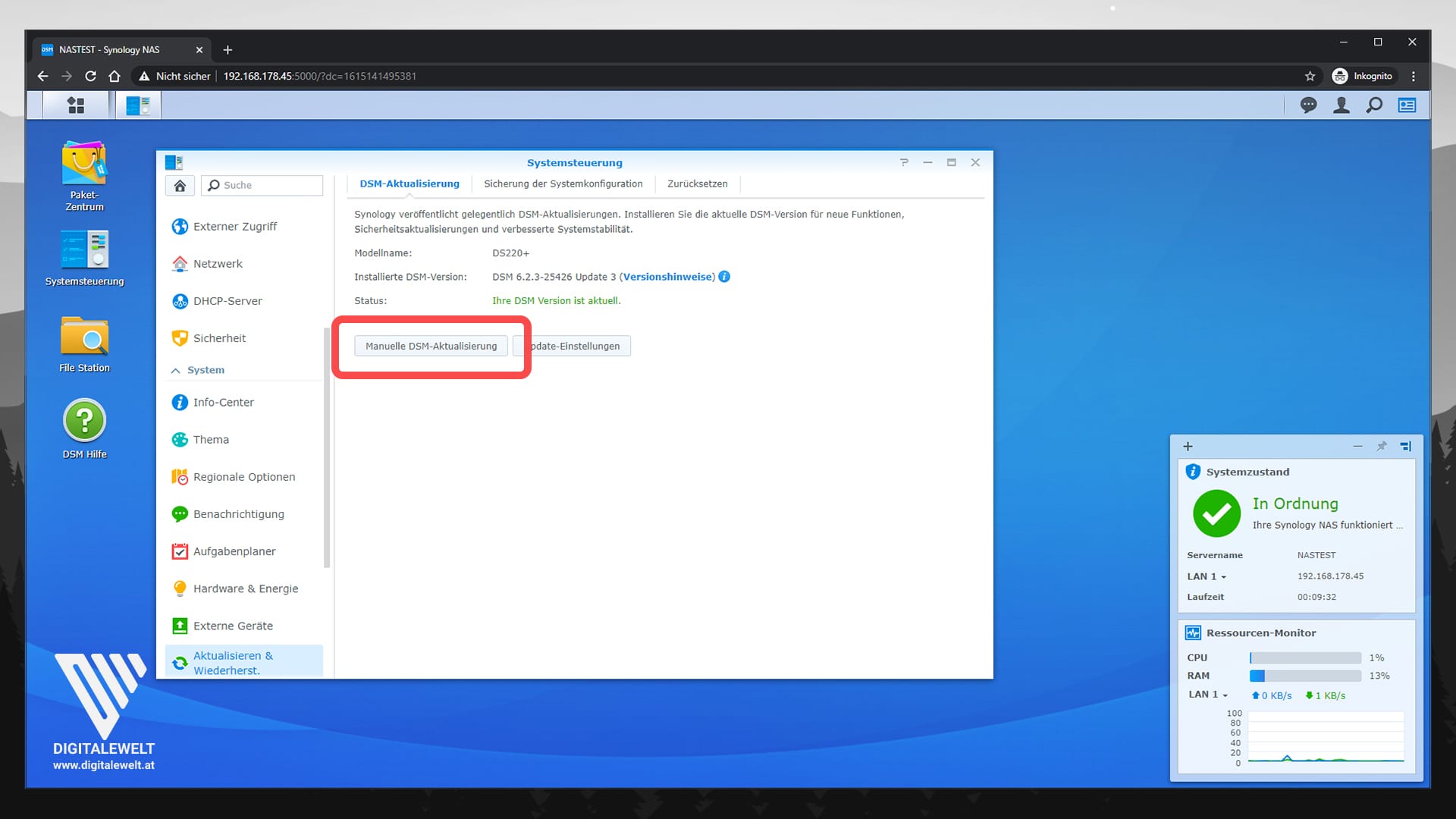Switch to the Zurücksetzen tab
This screenshot has width=1456, height=819.
click(698, 184)
